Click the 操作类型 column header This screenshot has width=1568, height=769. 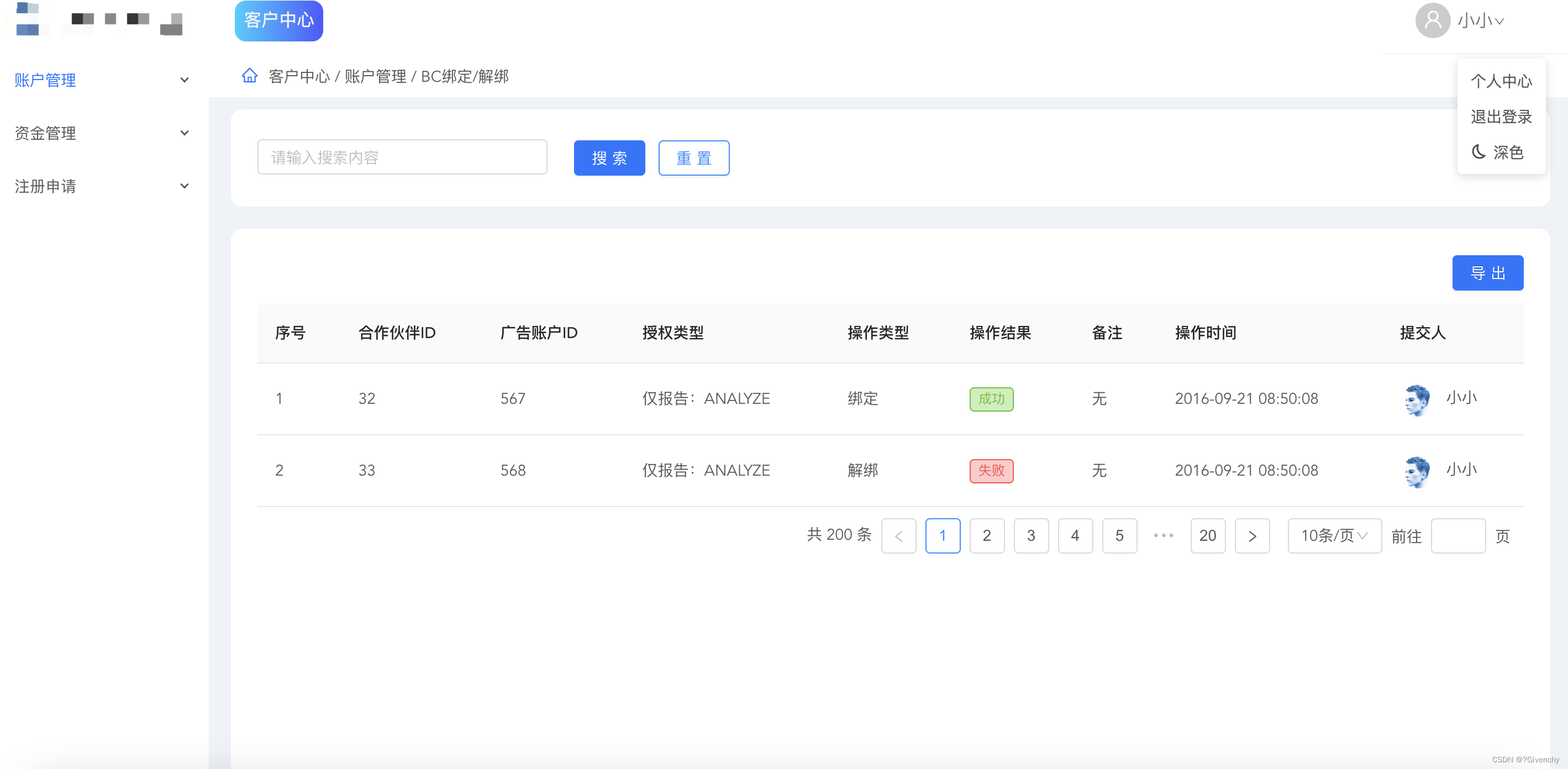tap(878, 333)
